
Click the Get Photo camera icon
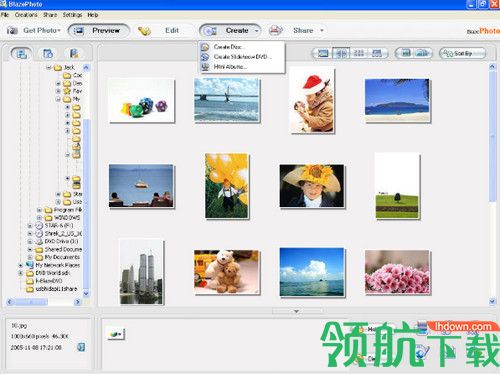[x=12, y=30]
